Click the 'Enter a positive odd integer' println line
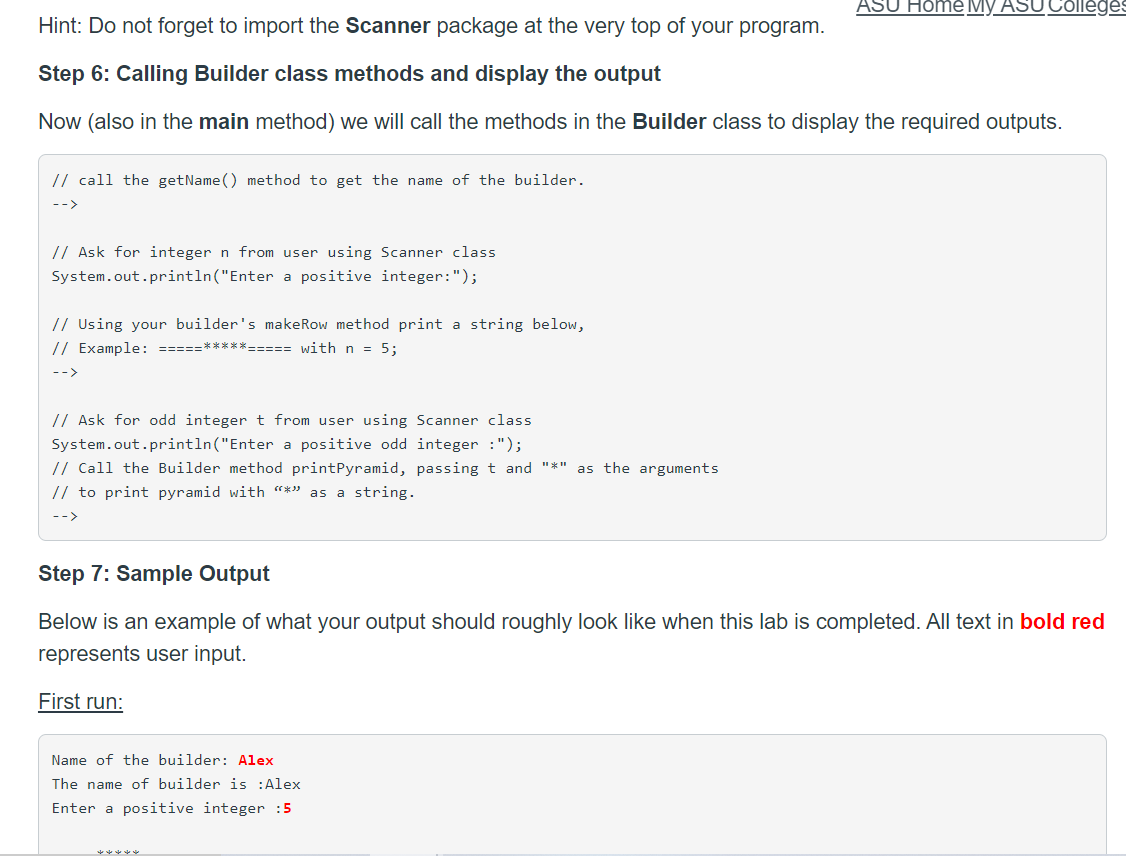This screenshot has width=1126, height=856. pyautogui.click(x=287, y=445)
